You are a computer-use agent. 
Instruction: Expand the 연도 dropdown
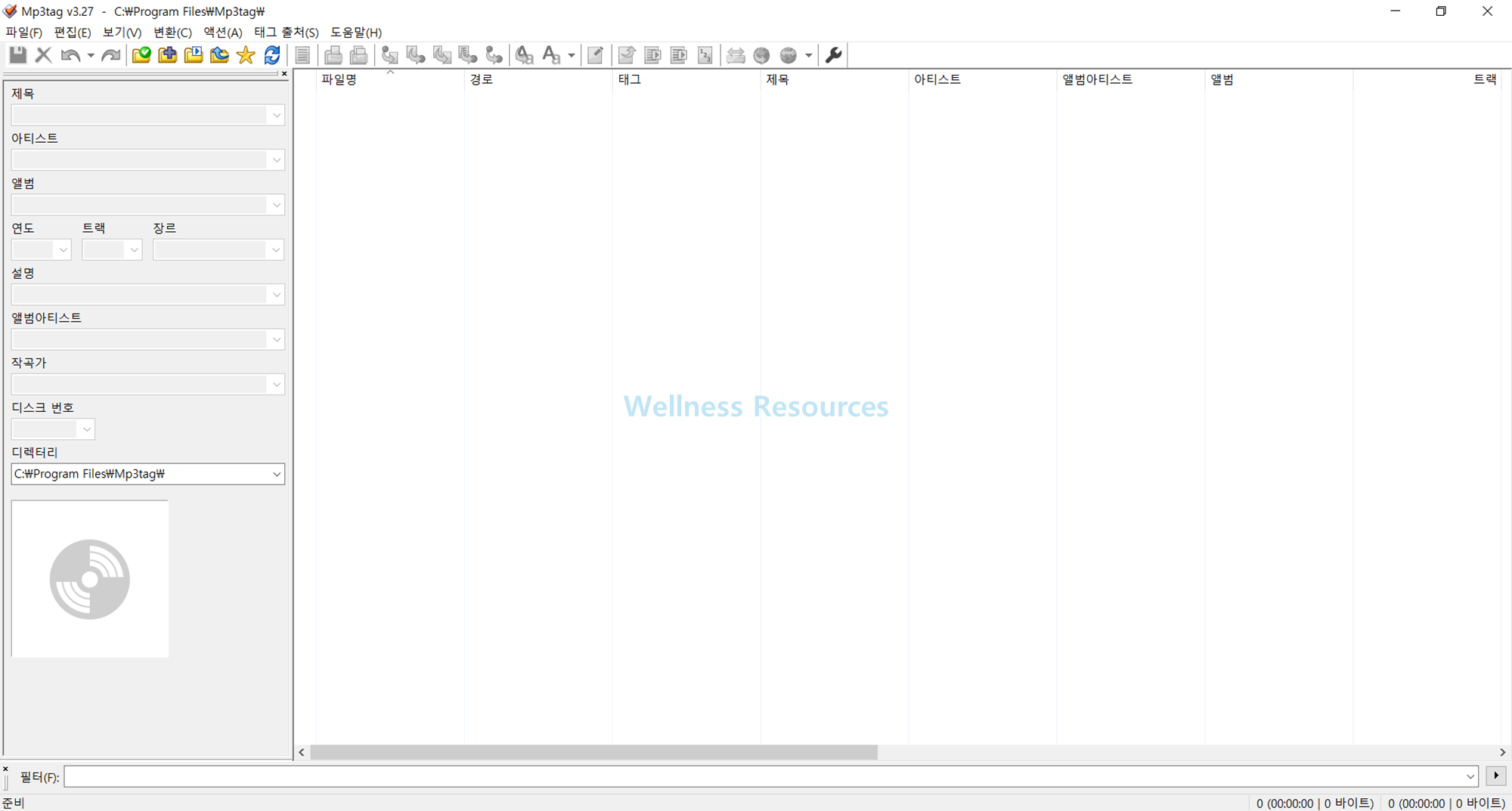point(63,250)
